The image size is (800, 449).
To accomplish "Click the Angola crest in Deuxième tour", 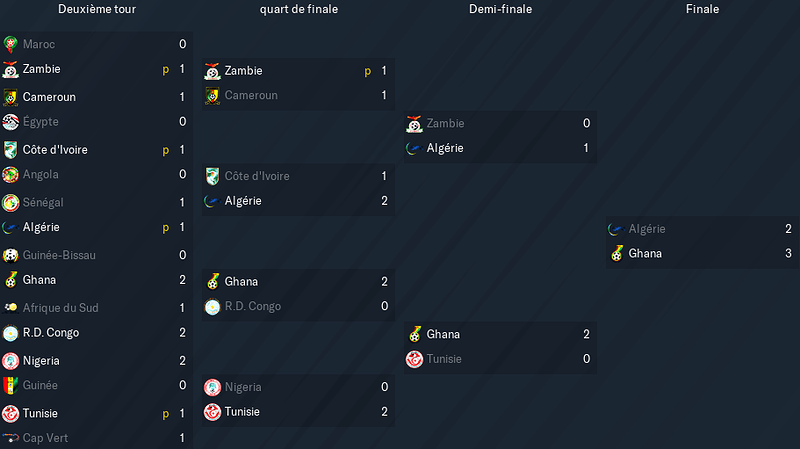I will tap(10, 174).
